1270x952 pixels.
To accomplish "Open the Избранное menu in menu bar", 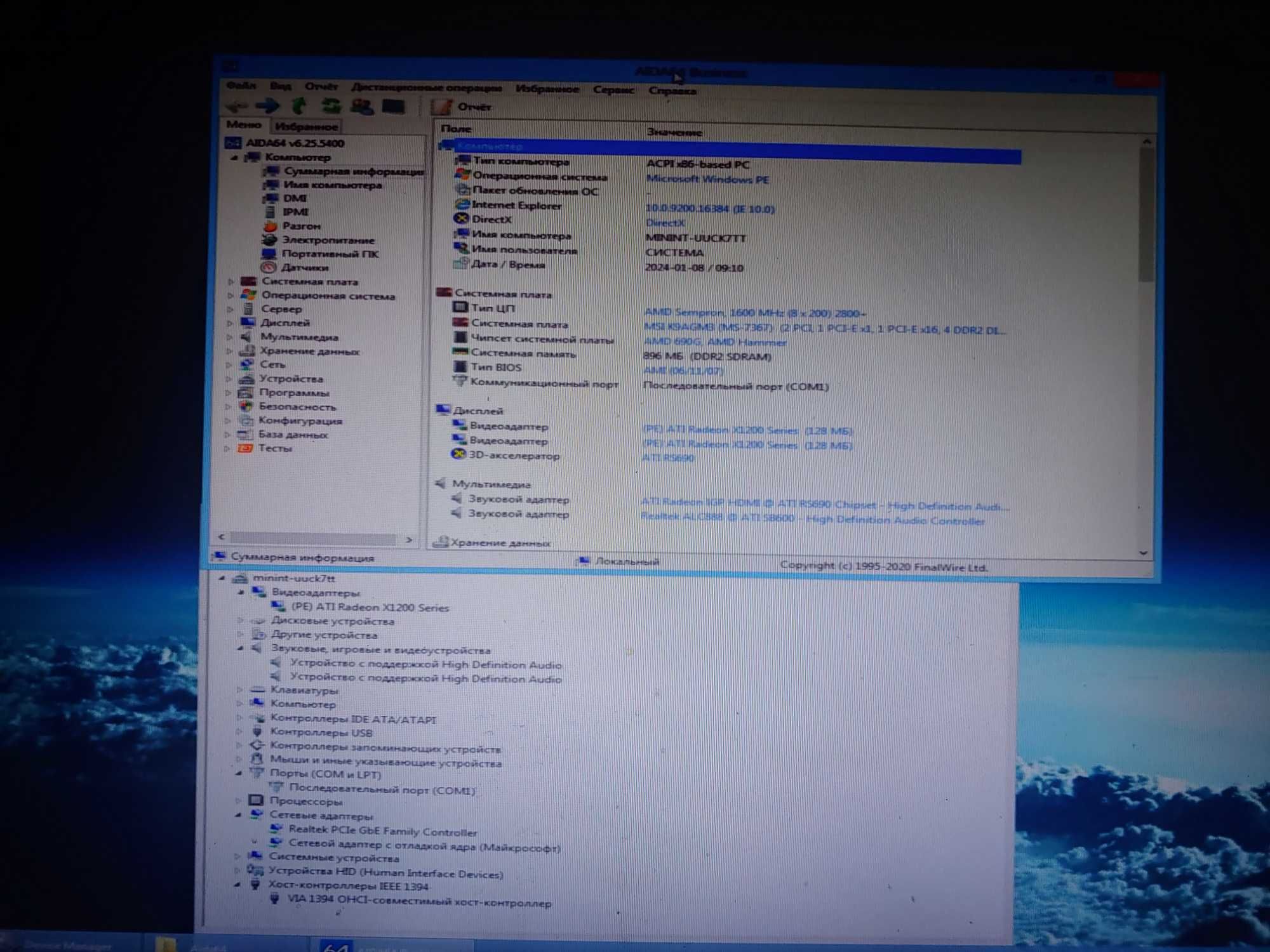I will (547, 89).
